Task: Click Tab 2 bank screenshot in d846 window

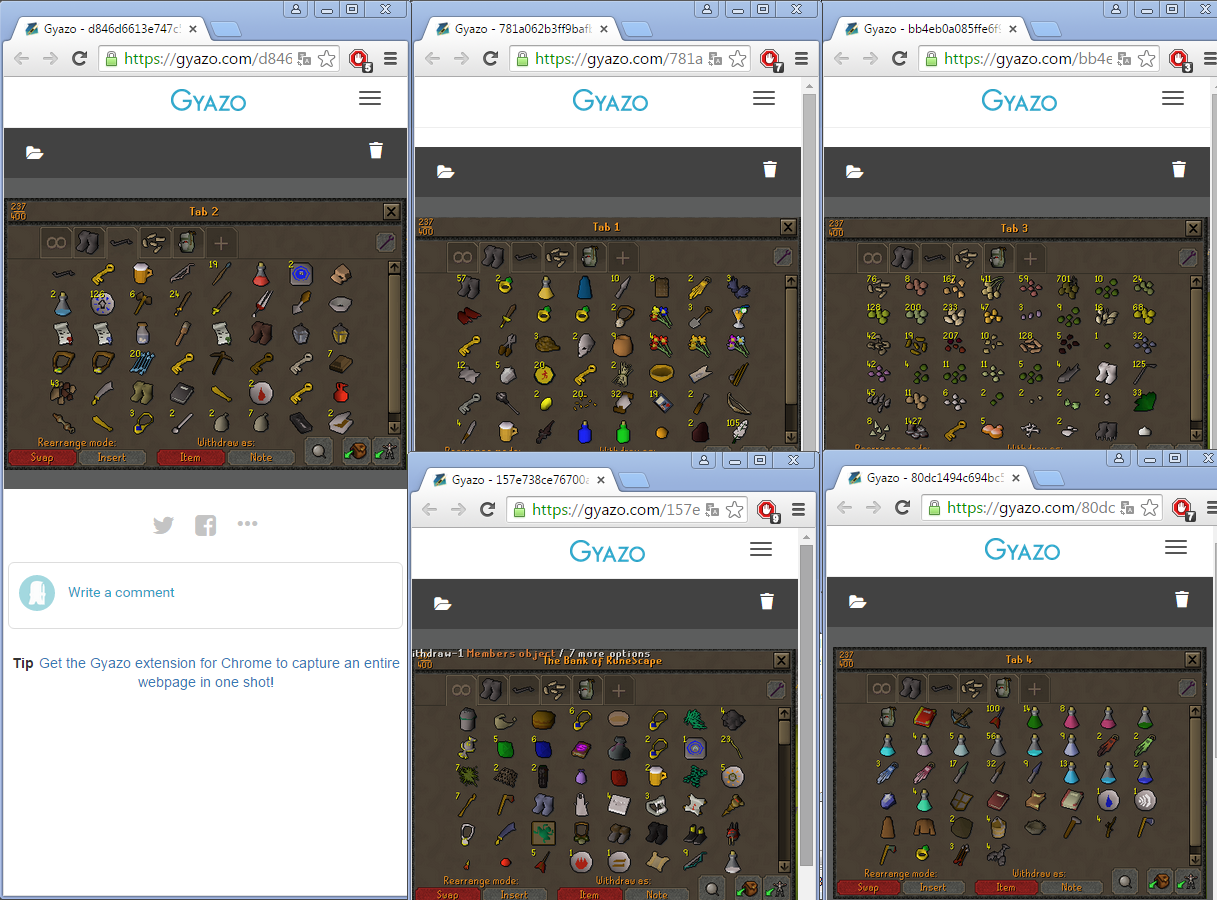Action: point(205,334)
